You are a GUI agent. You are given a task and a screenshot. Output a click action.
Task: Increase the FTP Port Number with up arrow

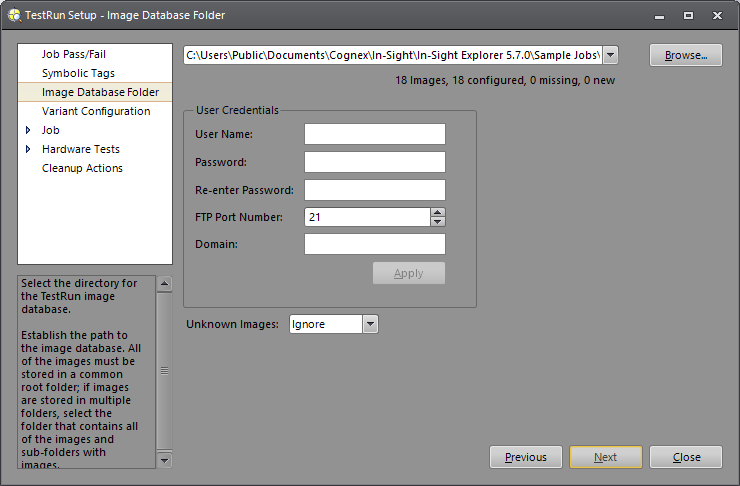(x=438, y=212)
